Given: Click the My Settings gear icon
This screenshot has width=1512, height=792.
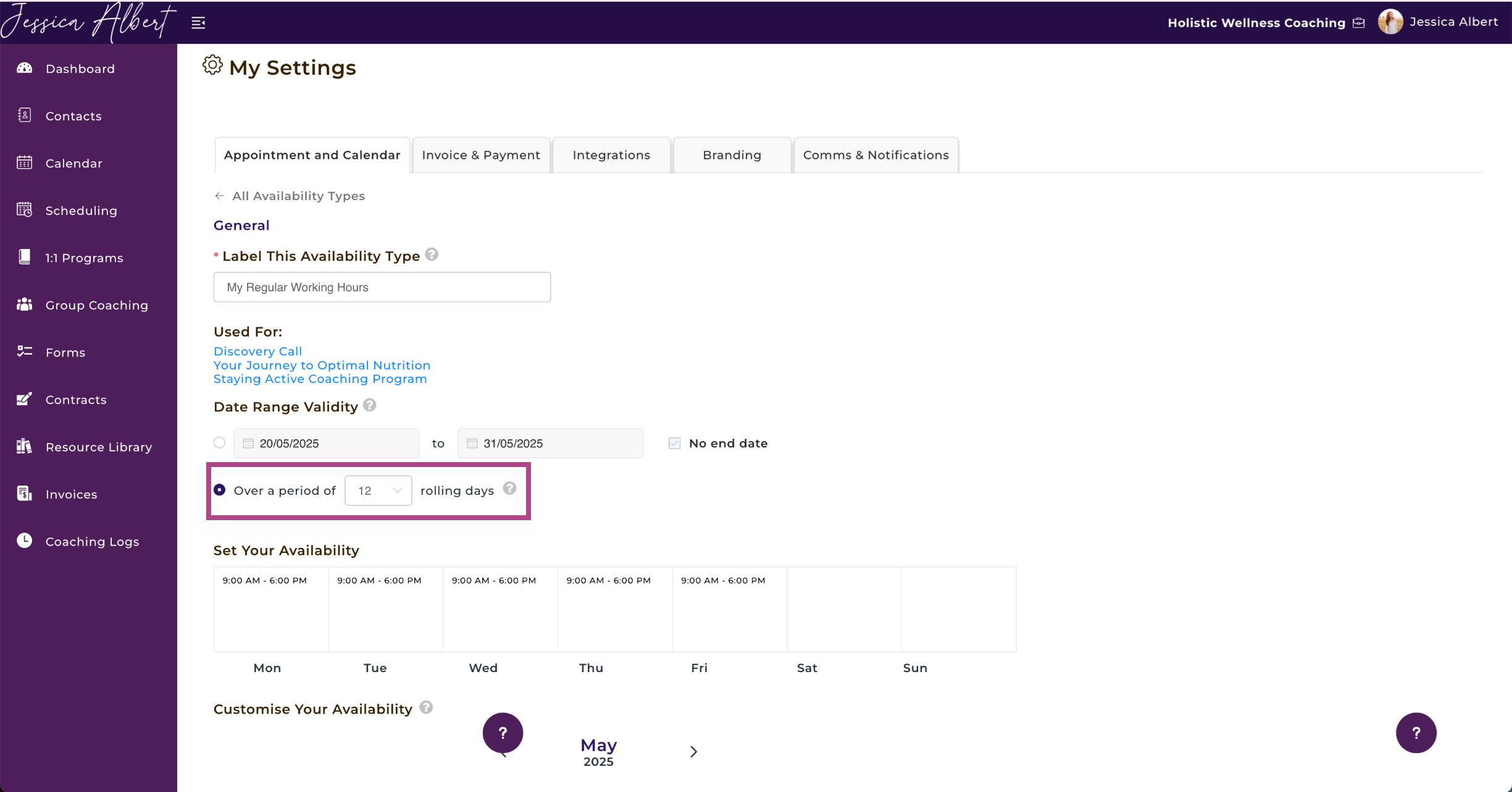Looking at the screenshot, I should click(212, 65).
